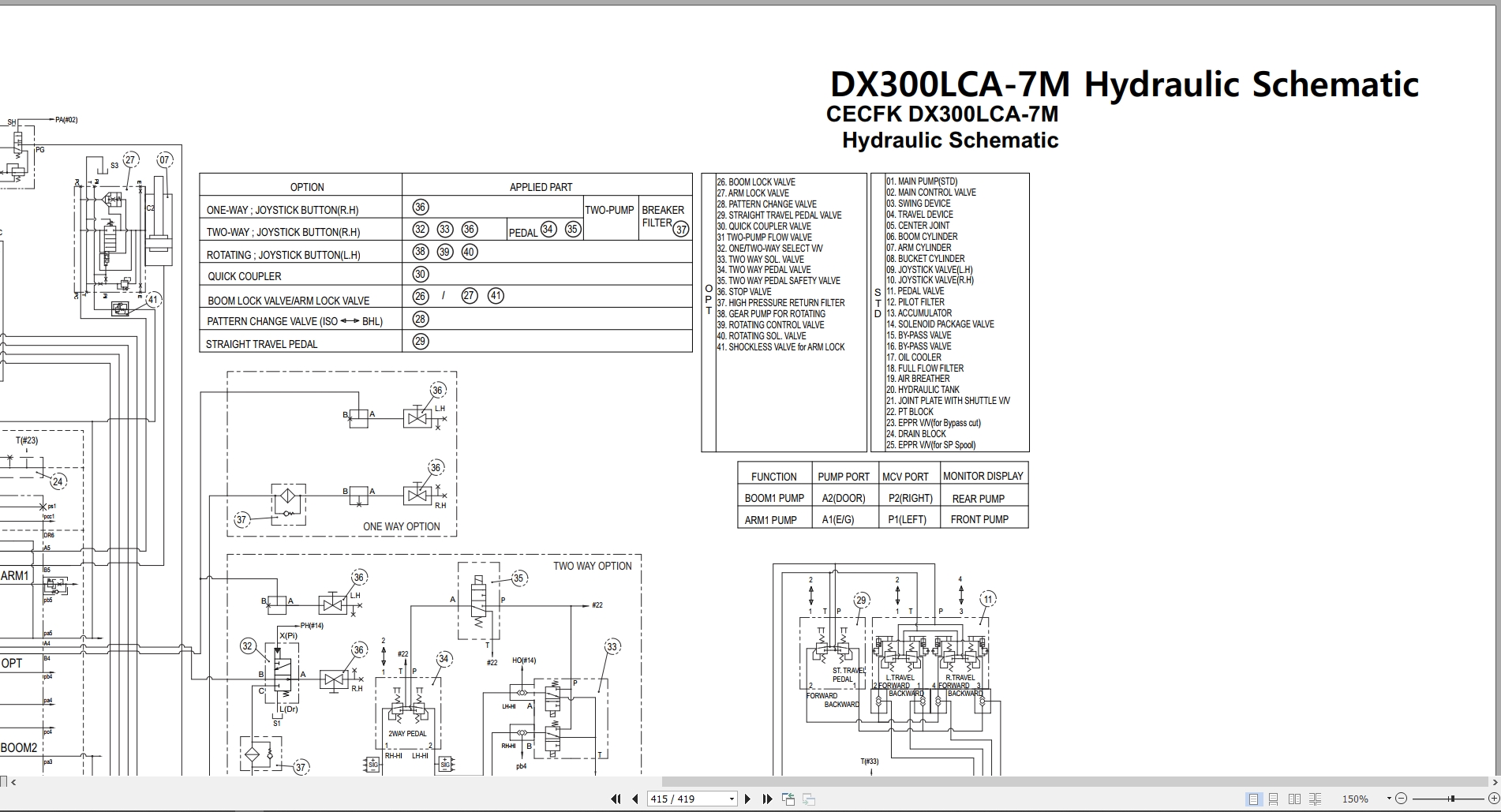This screenshot has width=1501, height=812.
Task: Click the horizontal scrollbar right arrow
Action: (x=1495, y=782)
